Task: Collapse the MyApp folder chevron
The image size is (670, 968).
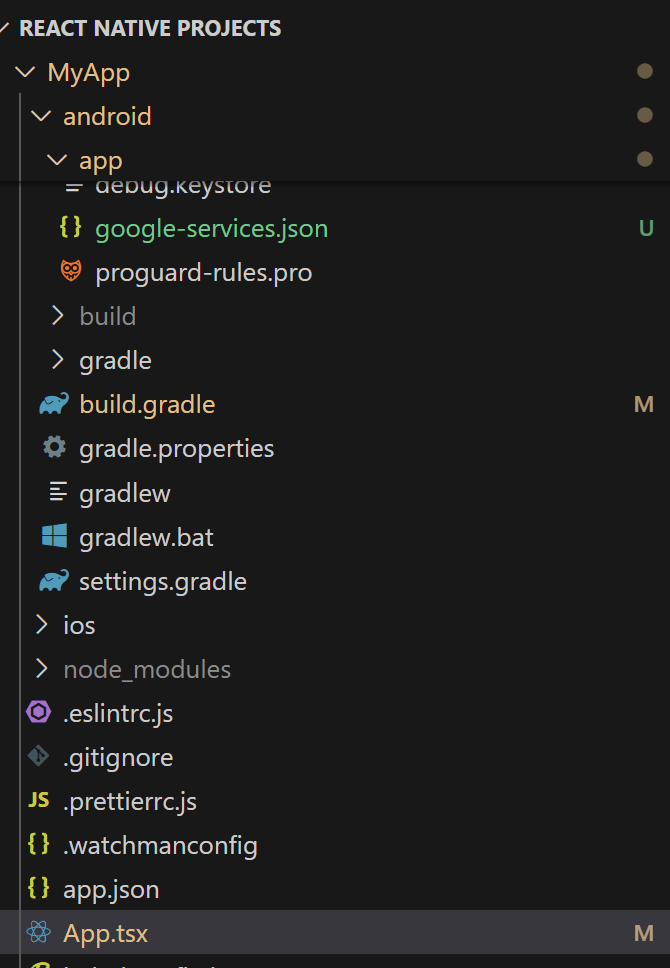Action: tap(25, 72)
